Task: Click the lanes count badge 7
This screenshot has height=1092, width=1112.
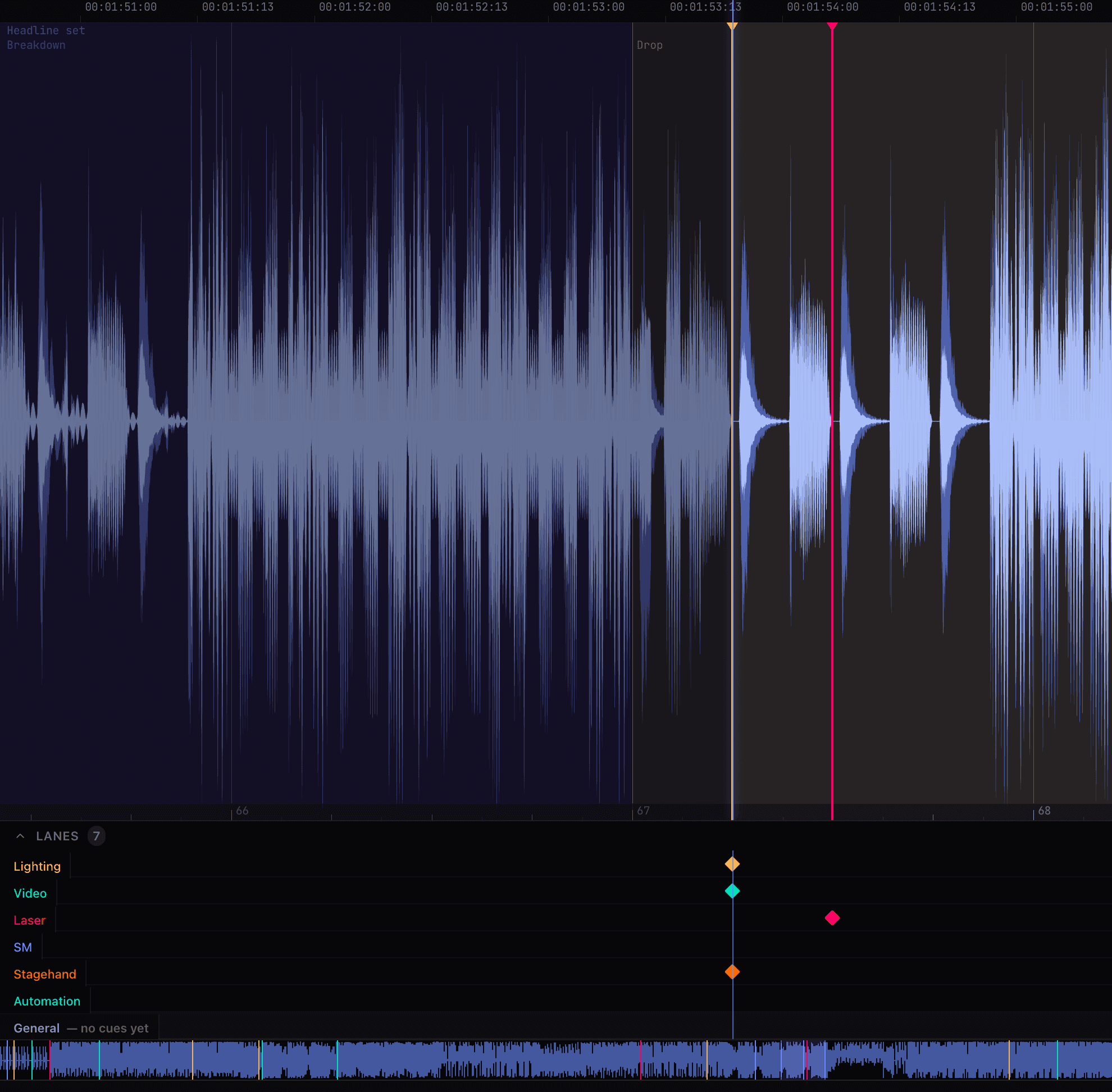Action: click(97, 836)
